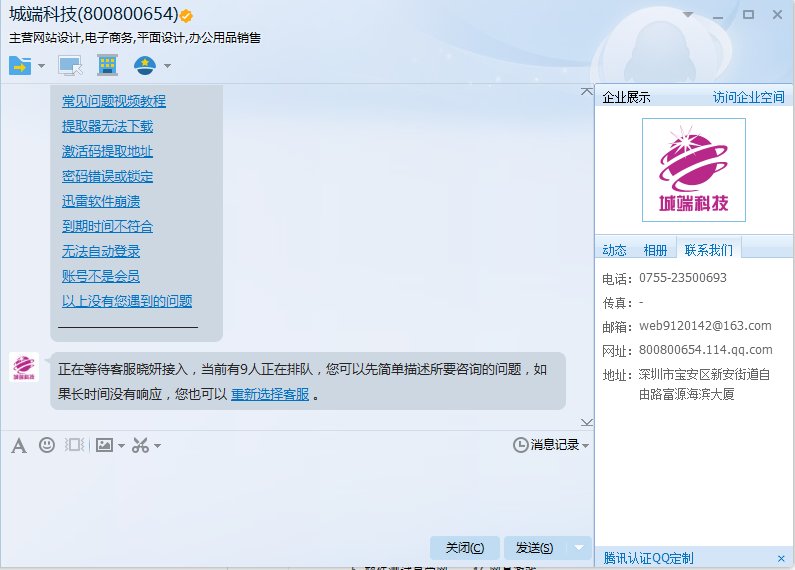Open link 无法自动登录
This screenshot has width=795, height=570.
click(101, 251)
